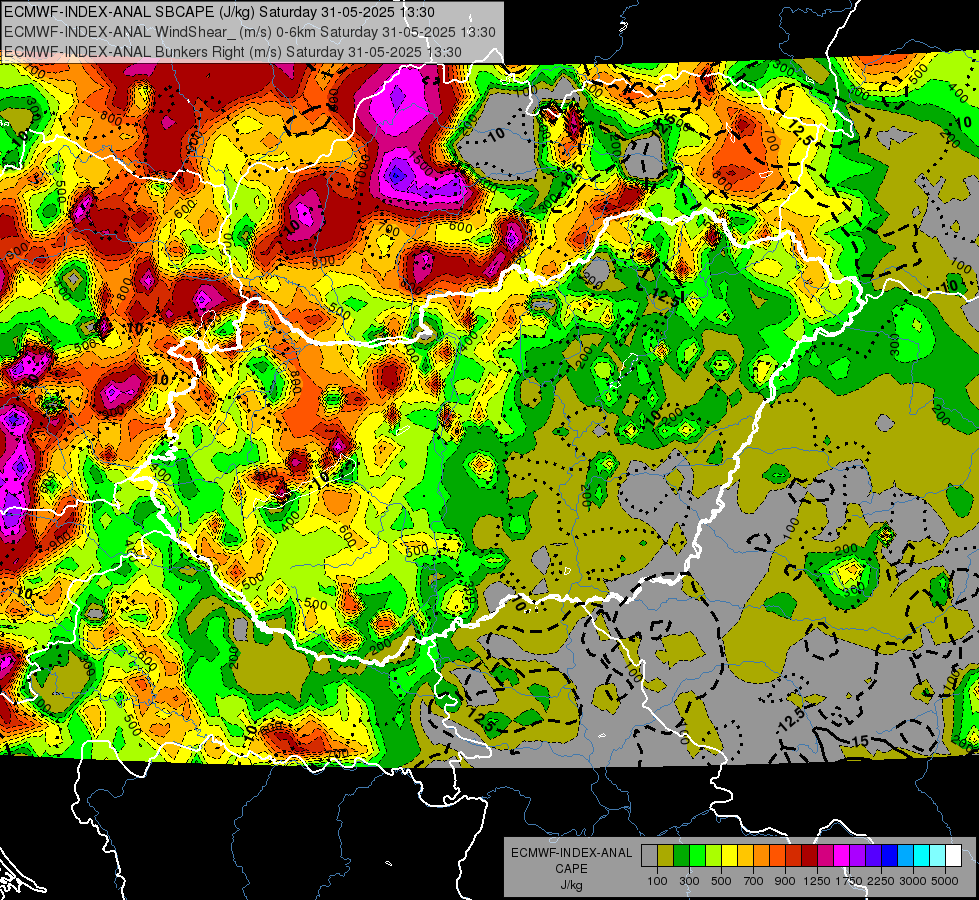The height and width of the screenshot is (900, 979).
Task: Select the pure yellow legend swatch
Action: click(x=729, y=856)
